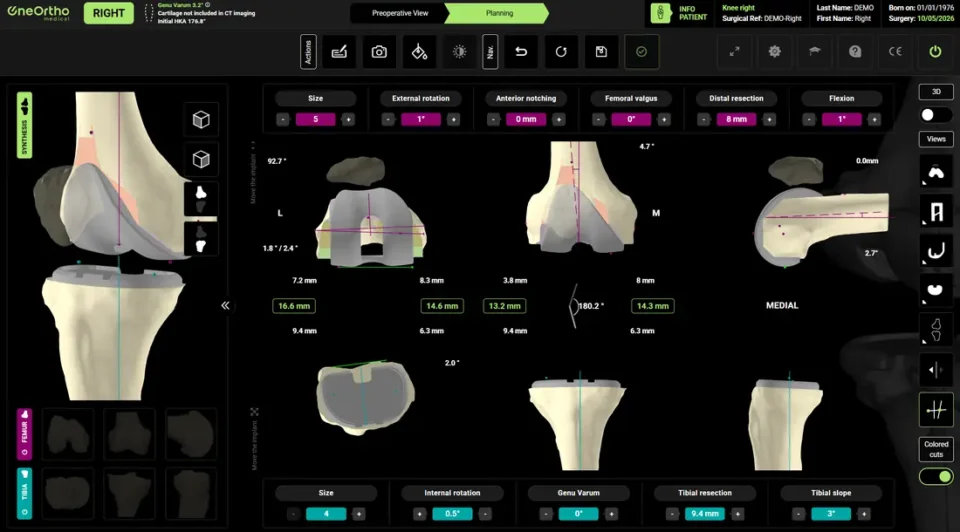The width and height of the screenshot is (960, 532).
Task: Click the Distal resection 8 mm field
Action: (737, 119)
